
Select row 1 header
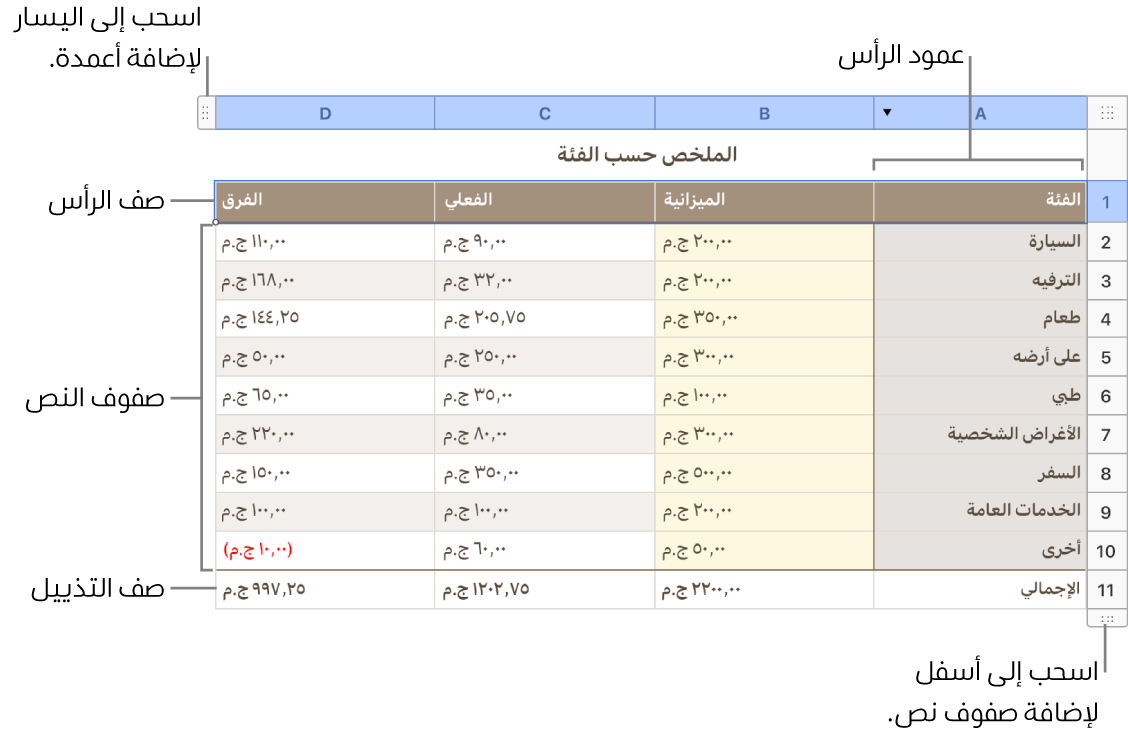pyautogui.click(x=1107, y=201)
